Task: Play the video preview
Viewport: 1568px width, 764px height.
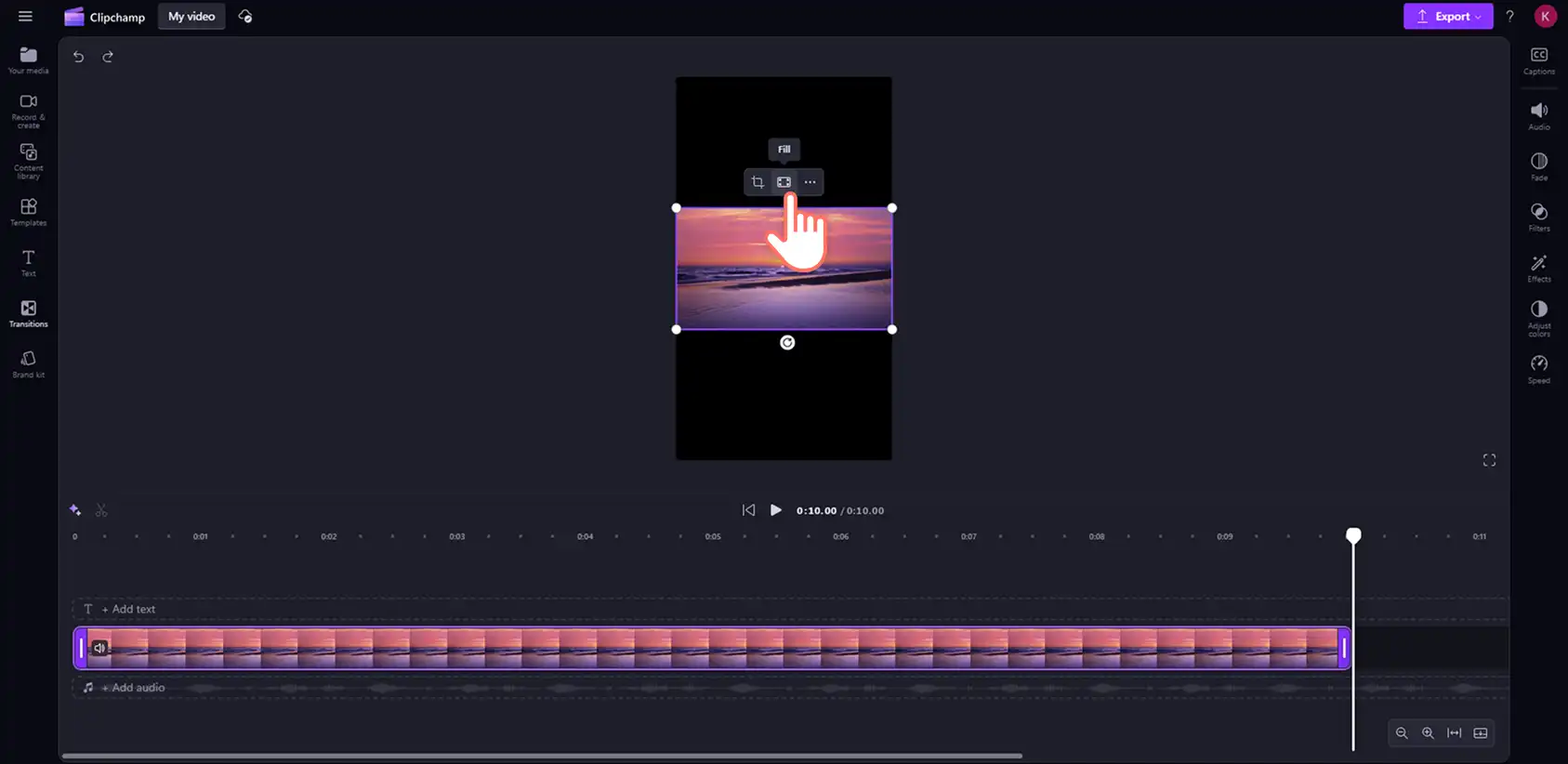Action: click(776, 510)
